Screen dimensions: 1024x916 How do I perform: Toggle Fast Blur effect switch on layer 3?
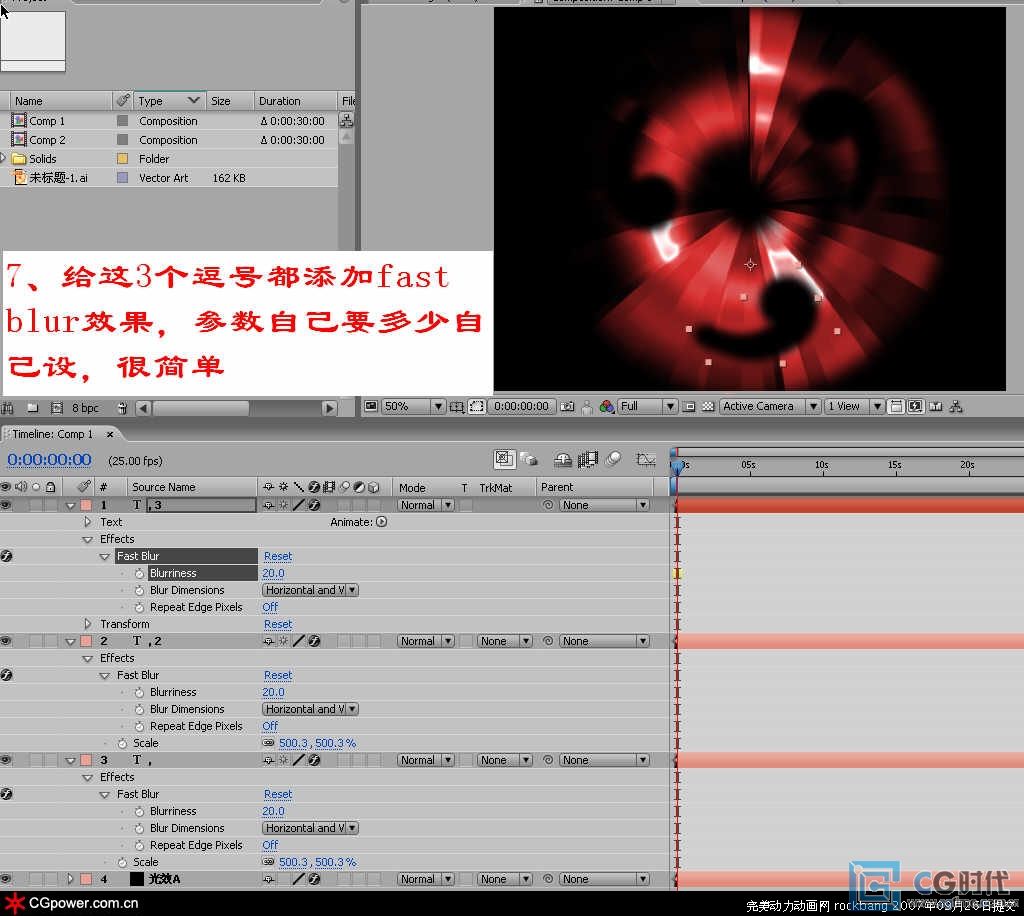[6, 794]
